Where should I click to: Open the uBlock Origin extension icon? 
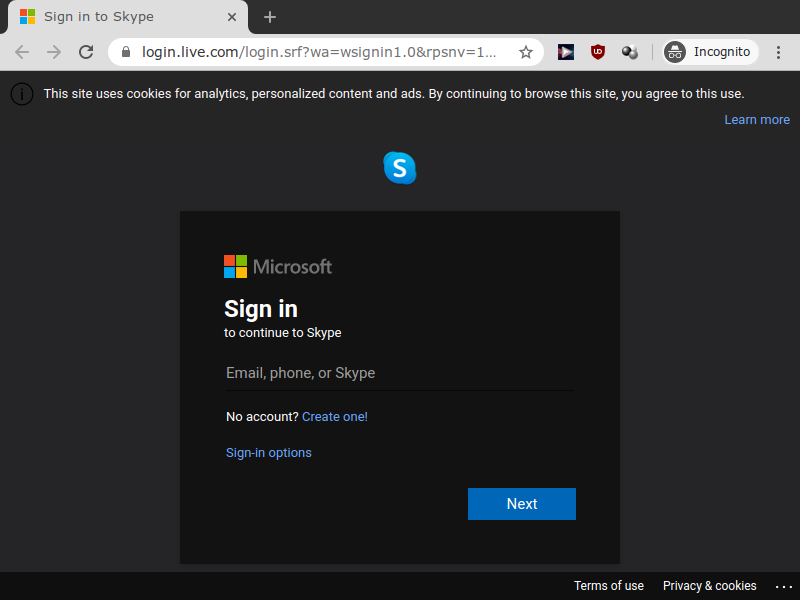coord(597,52)
